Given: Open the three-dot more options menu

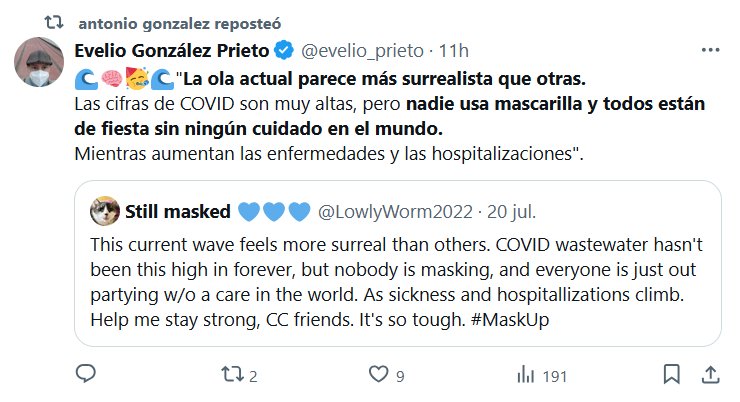Looking at the screenshot, I should (710, 50).
